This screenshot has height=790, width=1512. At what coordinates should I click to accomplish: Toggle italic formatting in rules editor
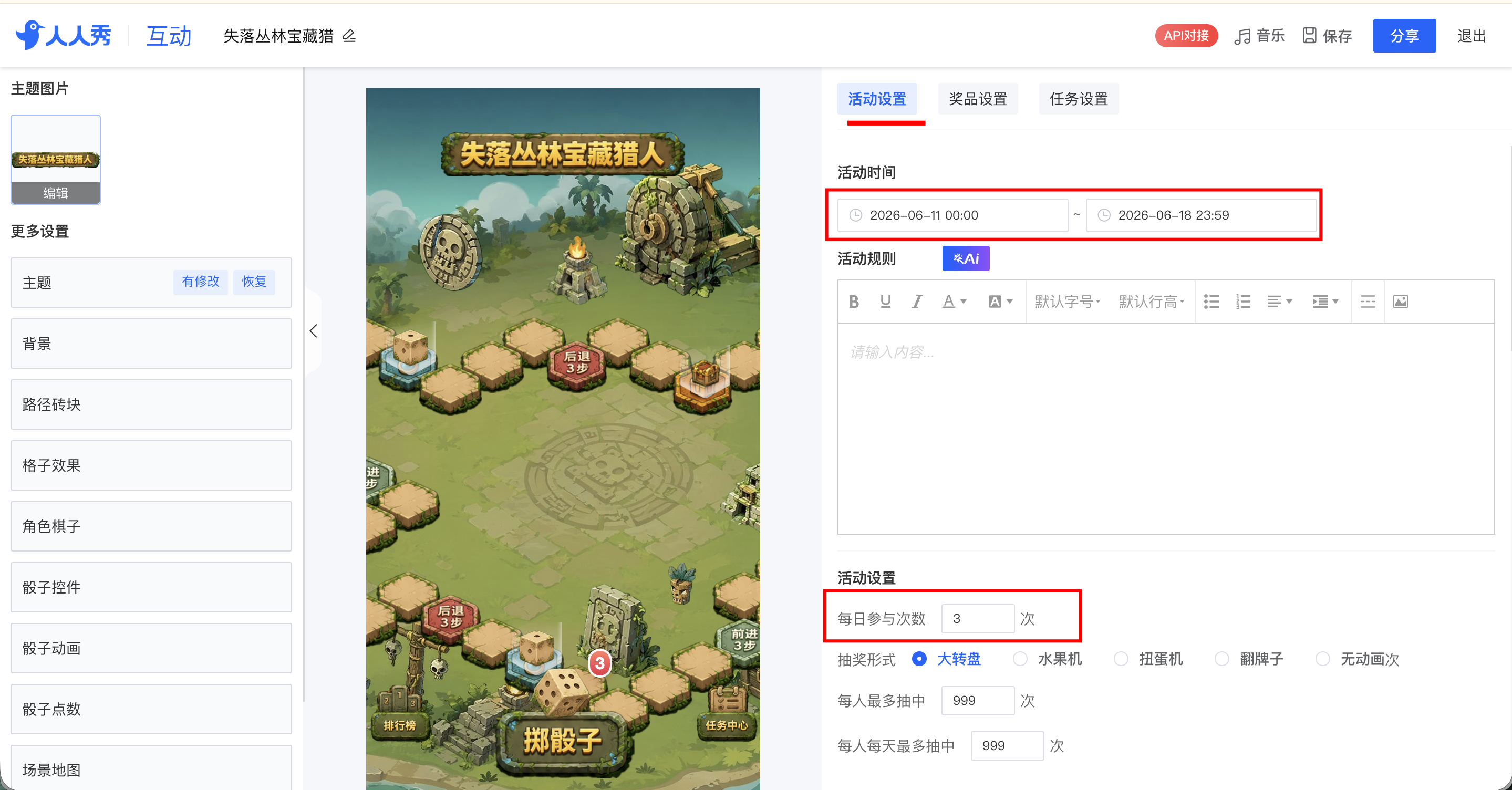click(916, 302)
